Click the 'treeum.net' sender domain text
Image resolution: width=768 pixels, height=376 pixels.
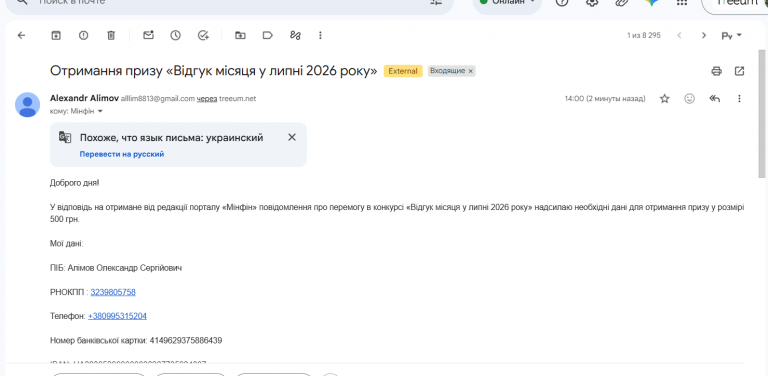tap(238, 99)
